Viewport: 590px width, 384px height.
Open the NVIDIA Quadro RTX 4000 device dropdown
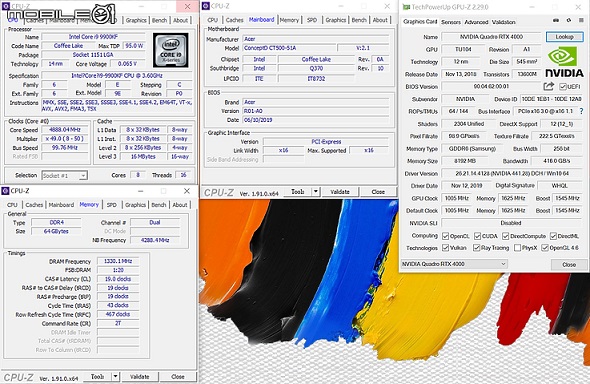pos(454,264)
